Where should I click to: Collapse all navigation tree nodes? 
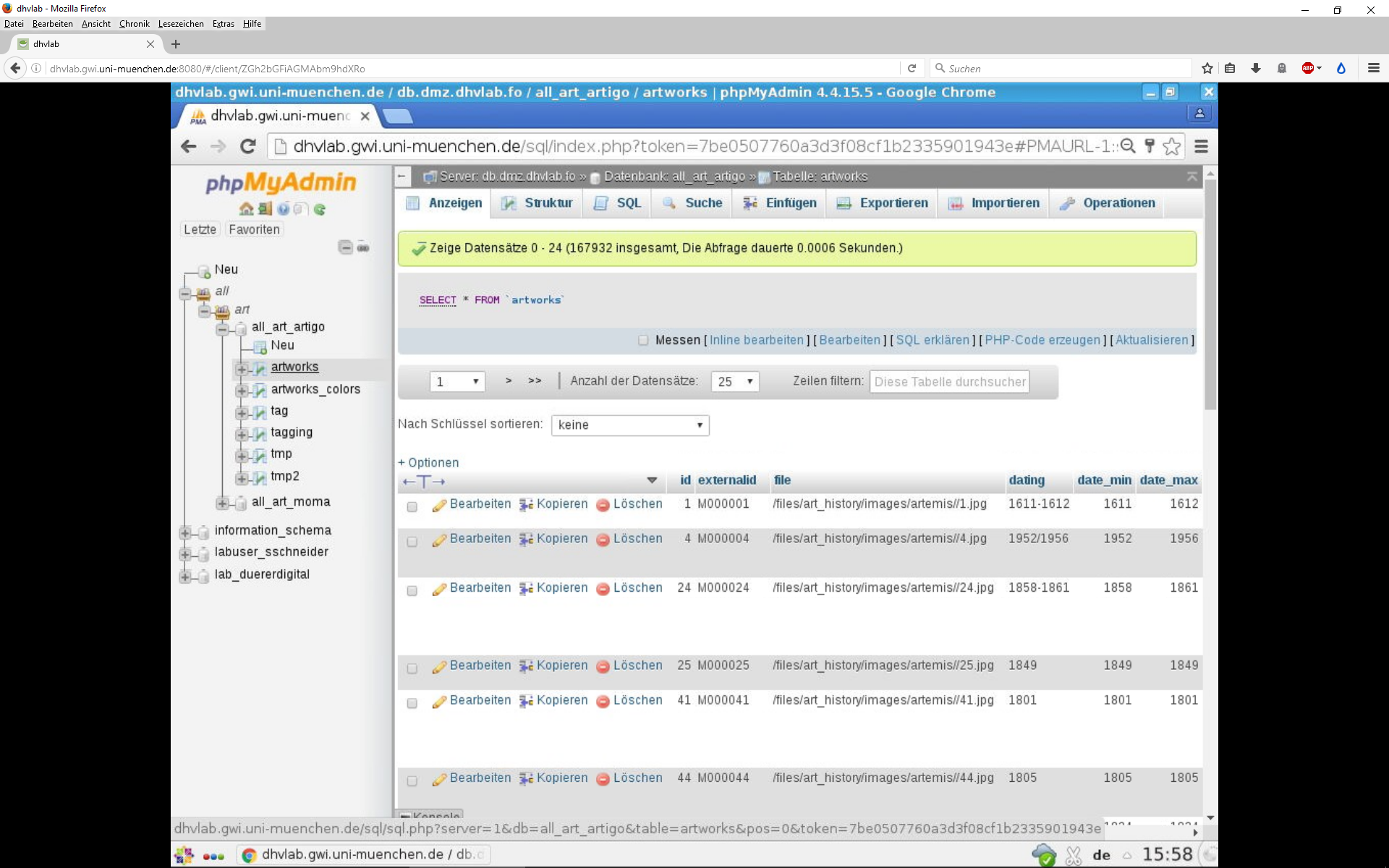pos(345,247)
